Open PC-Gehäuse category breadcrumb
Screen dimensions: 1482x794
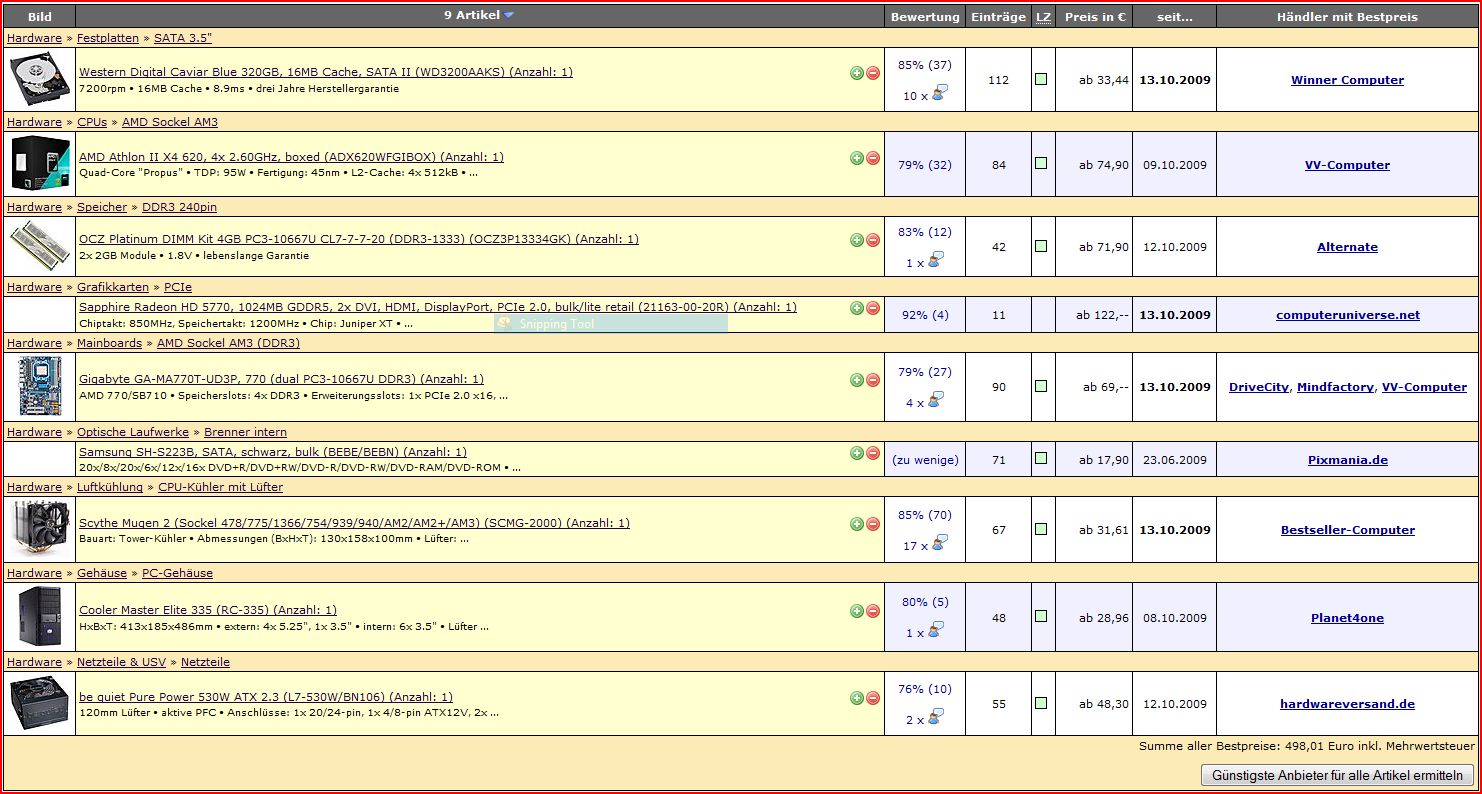177,573
